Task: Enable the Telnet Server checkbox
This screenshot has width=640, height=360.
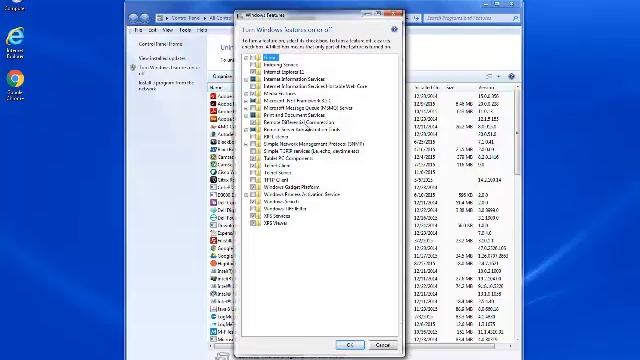Action: (x=253, y=173)
